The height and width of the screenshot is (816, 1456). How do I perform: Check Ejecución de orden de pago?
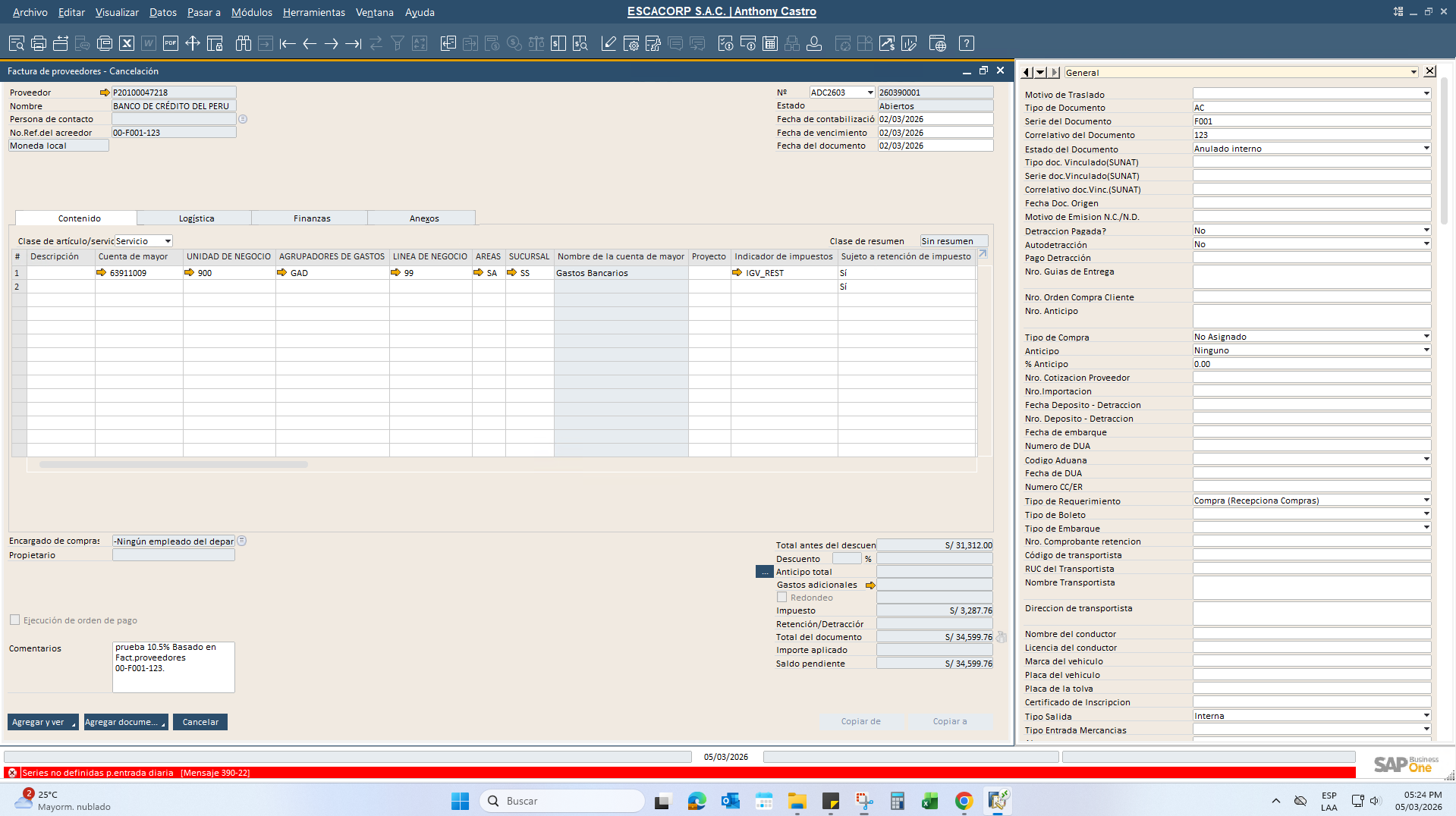[x=14, y=620]
